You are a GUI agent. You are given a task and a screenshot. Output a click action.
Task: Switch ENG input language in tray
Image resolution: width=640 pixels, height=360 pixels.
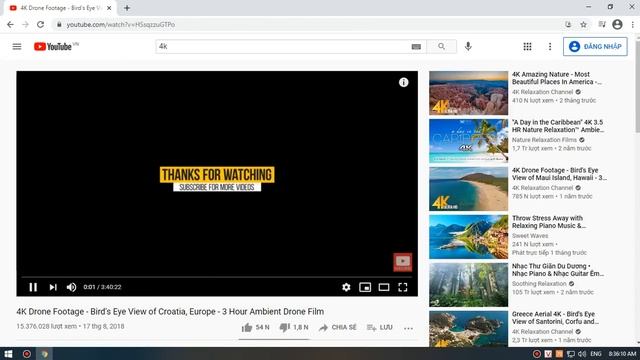click(596, 354)
